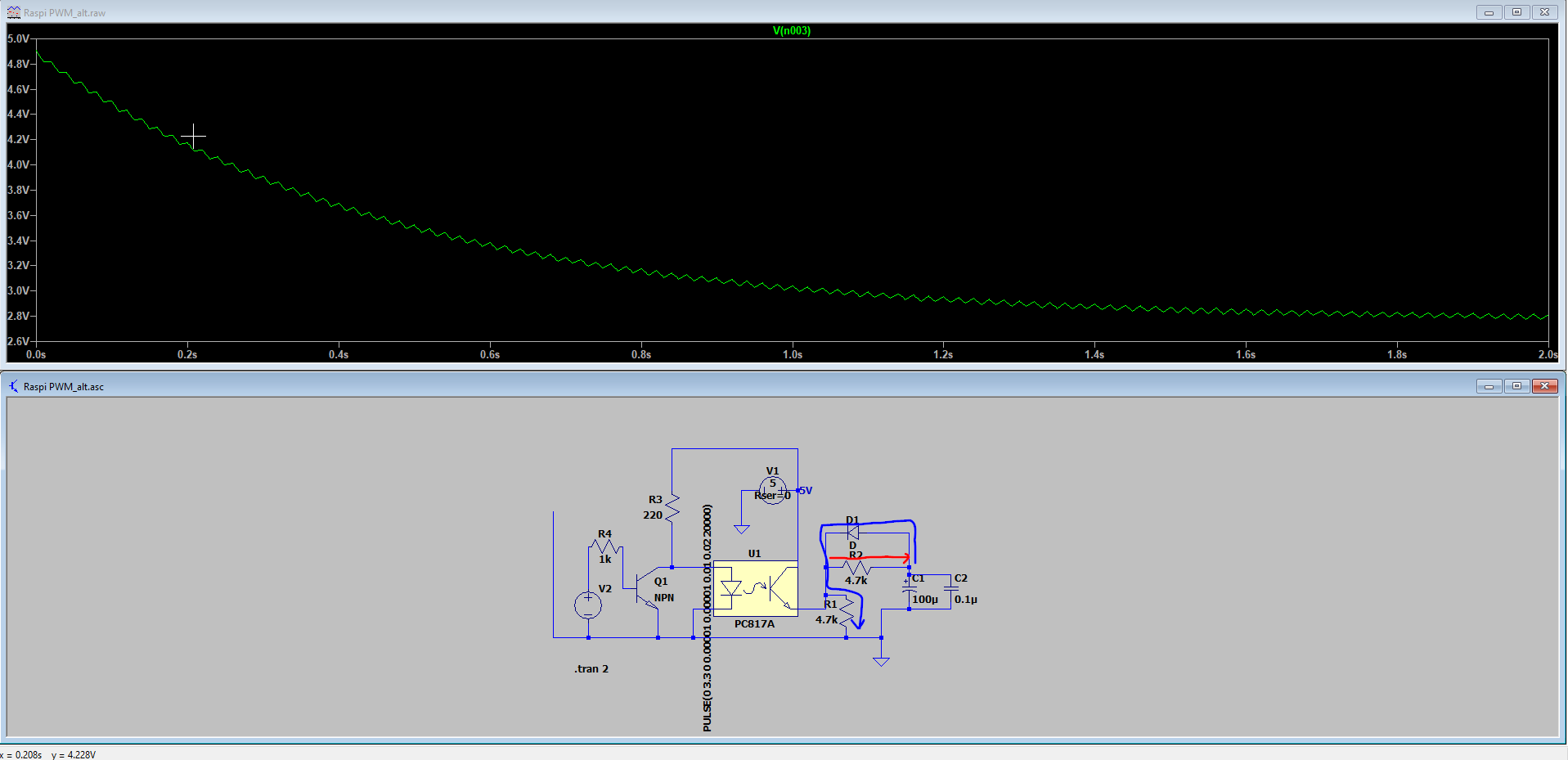The height and width of the screenshot is (760, 1568).
Task: Click the .tran 2 simulation directive
Action: click(591, 669)
